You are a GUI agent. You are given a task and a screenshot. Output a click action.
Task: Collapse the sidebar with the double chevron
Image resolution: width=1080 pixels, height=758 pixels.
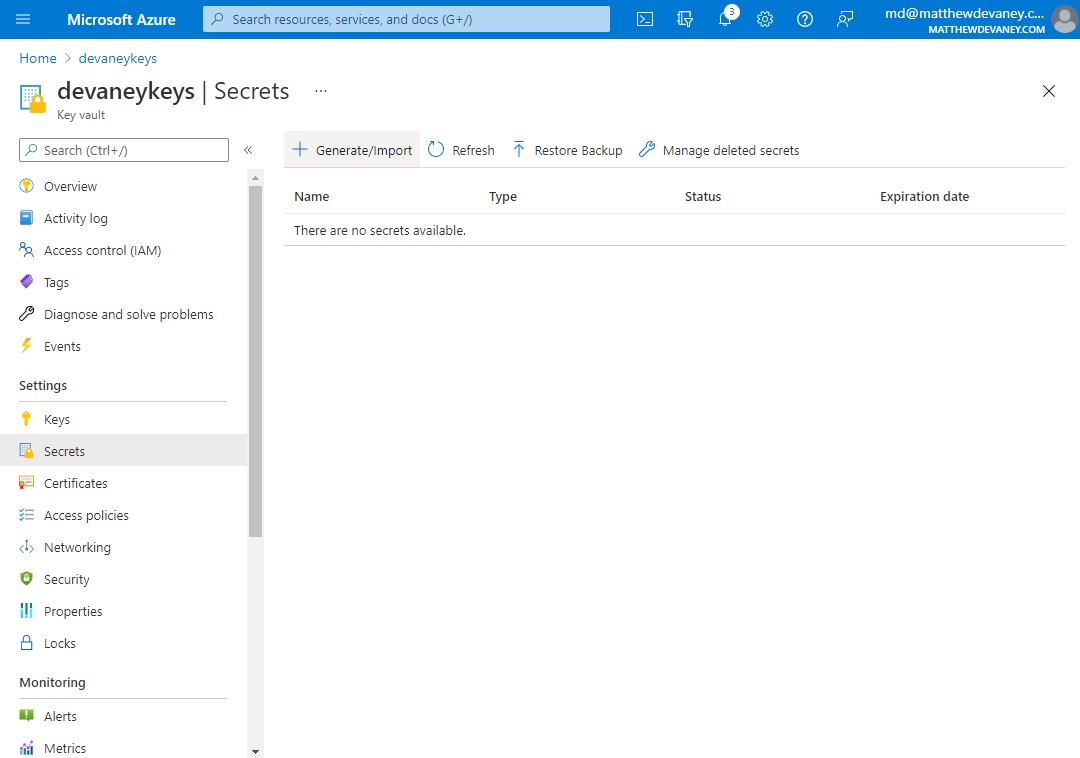point(248,150)
